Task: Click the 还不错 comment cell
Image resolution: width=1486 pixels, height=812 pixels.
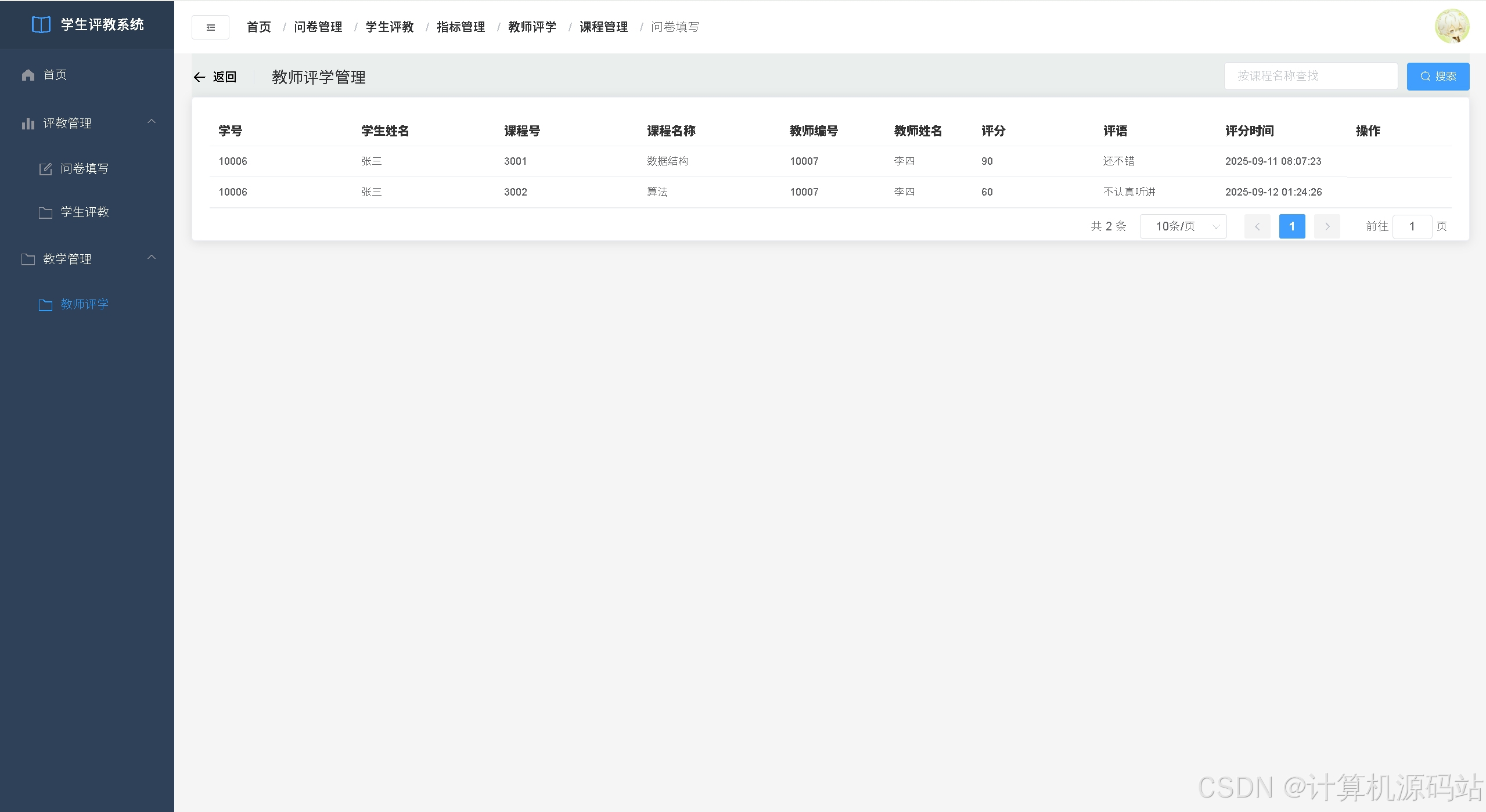Action: click(x=1119, y=161)
